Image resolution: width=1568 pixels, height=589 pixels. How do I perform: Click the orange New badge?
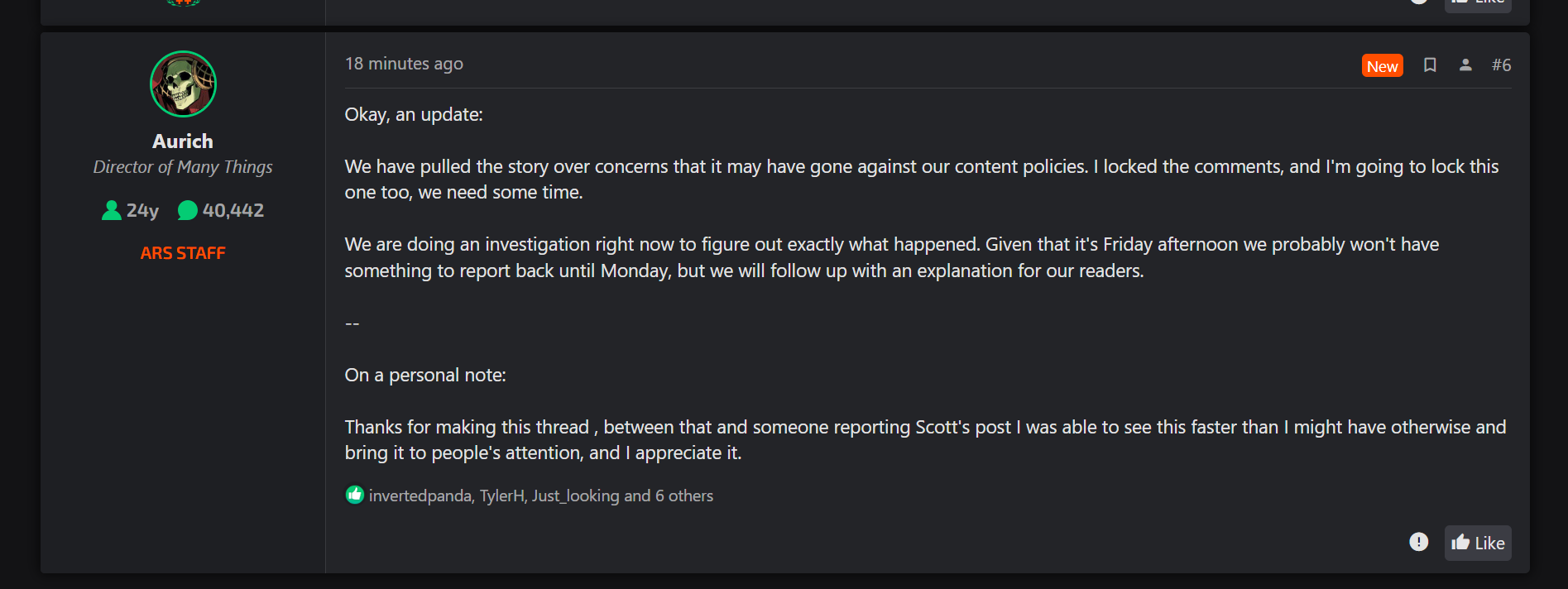click(1382, 66)
